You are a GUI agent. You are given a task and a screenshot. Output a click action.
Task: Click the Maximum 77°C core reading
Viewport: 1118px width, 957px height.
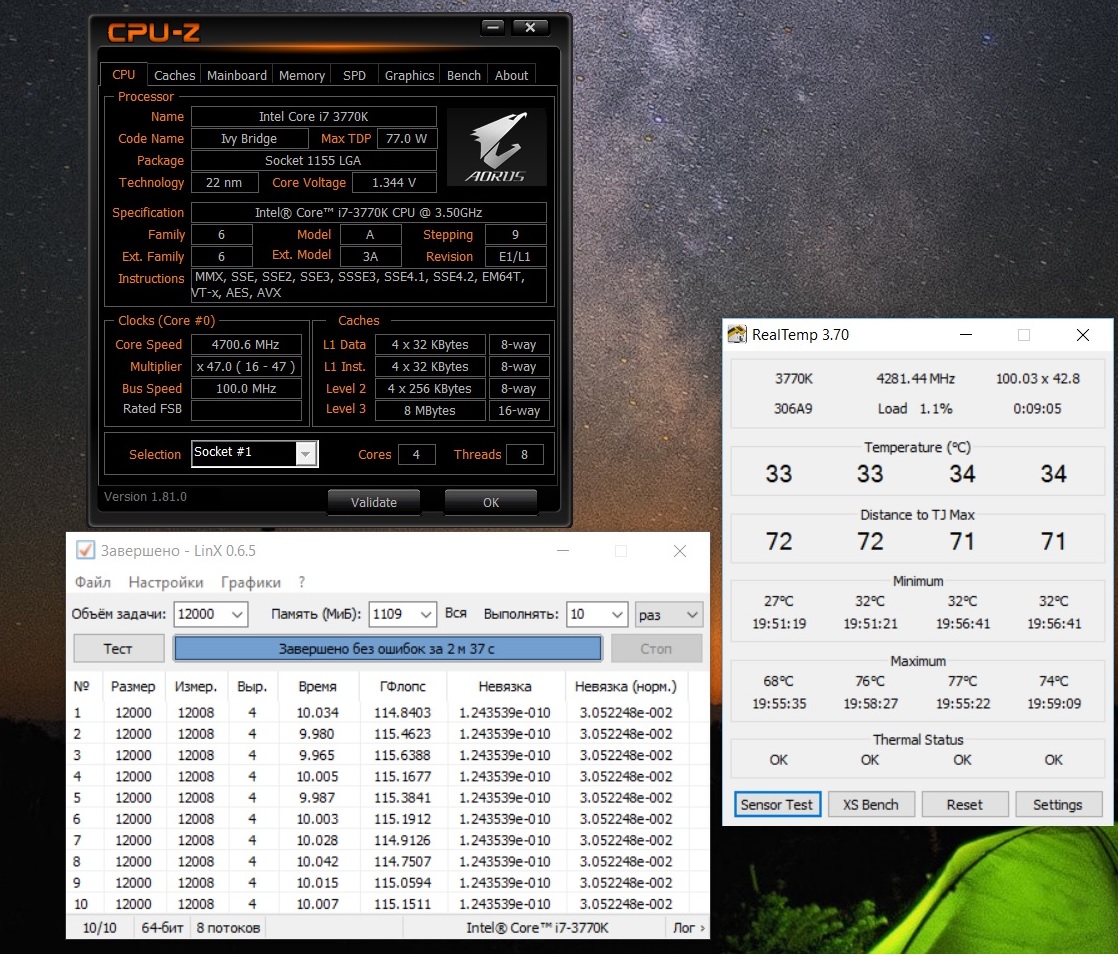962,681
